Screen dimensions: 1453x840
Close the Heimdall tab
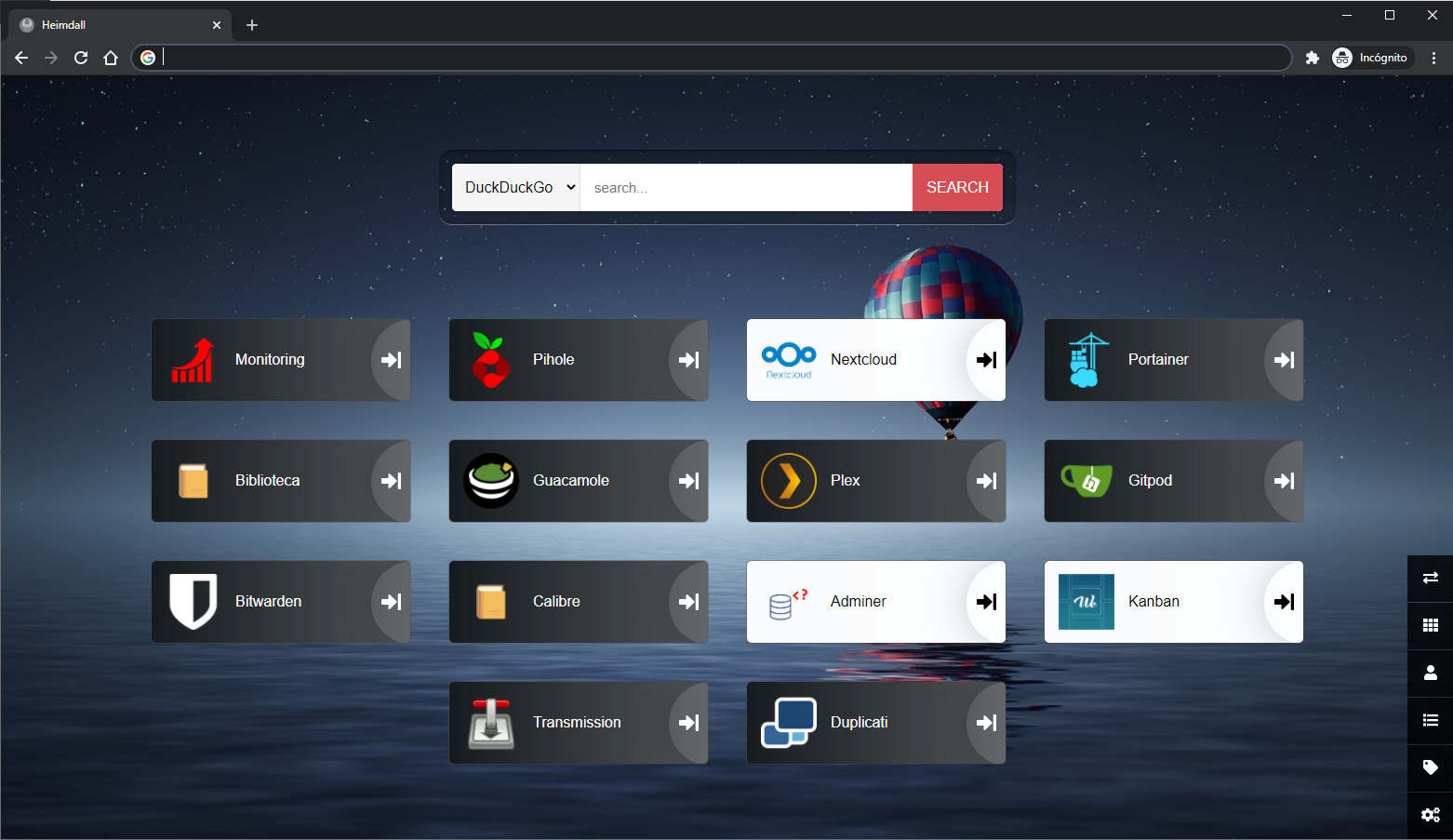[x=217, y=25]
